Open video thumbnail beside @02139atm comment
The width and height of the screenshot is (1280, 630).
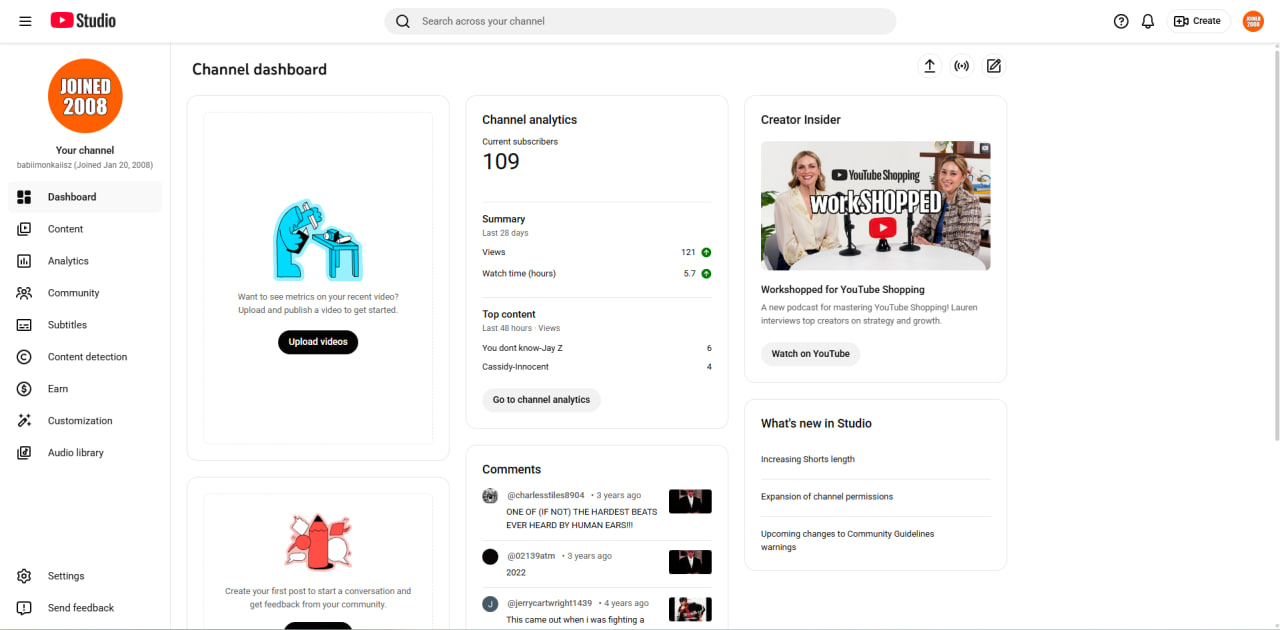[690, 562]
